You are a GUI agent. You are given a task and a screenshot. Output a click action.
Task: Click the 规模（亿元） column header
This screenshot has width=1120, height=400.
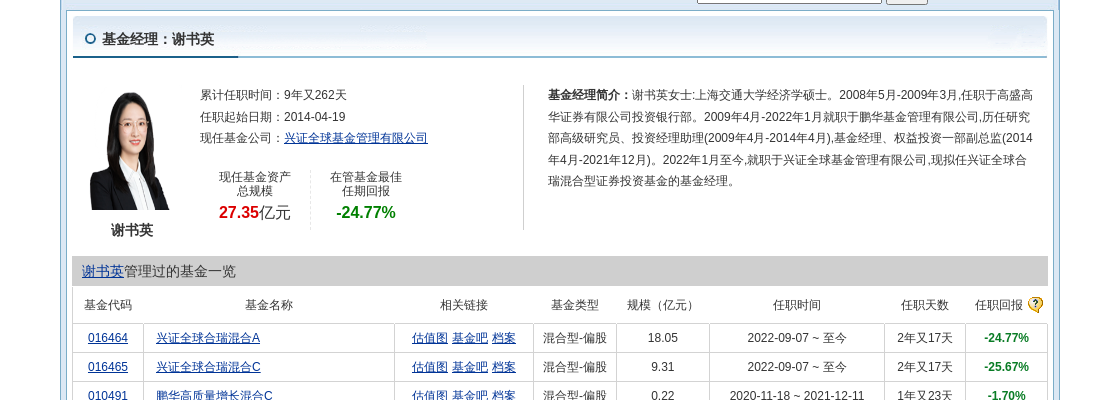coord(662,305)
